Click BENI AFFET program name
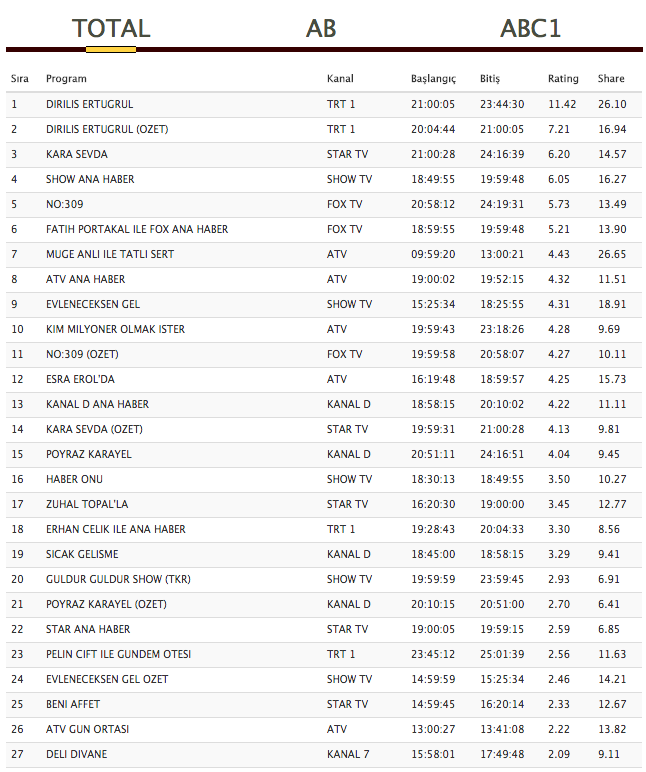This screenshot has height=772, width=646. click(73, 705)
